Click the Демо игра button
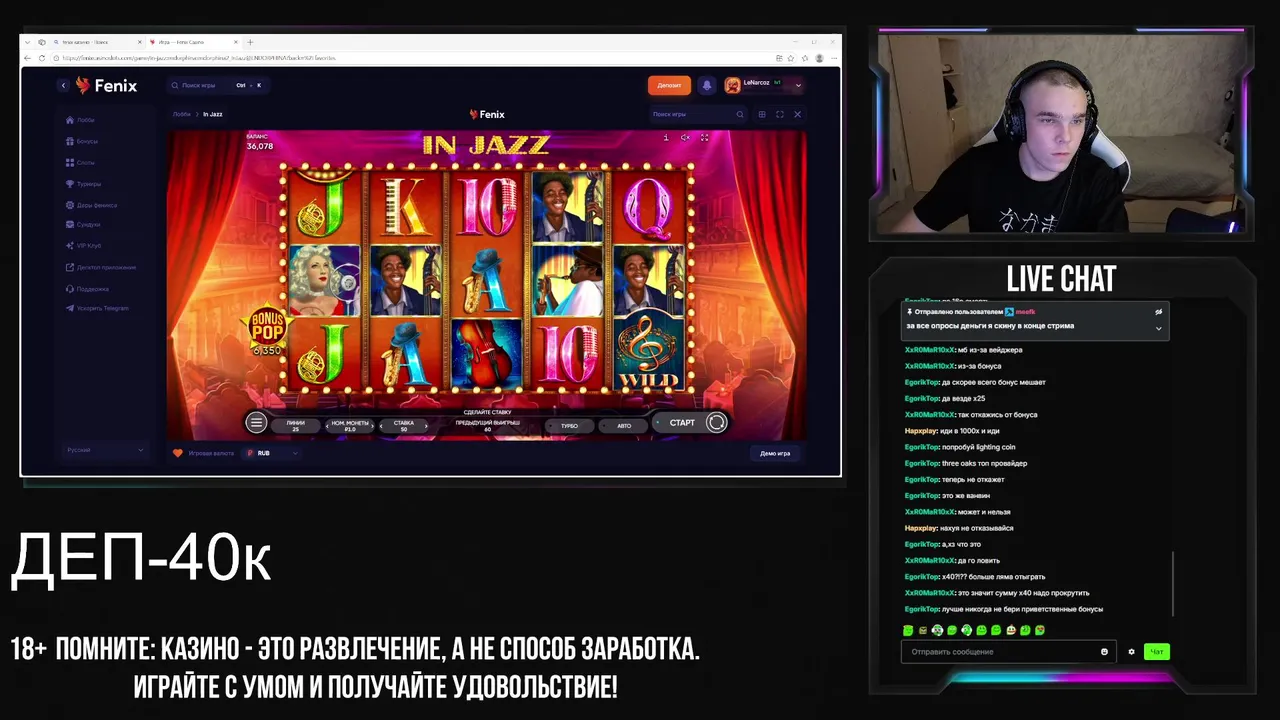The width and height of the screenshot is (1280, 720). [775, 453]
